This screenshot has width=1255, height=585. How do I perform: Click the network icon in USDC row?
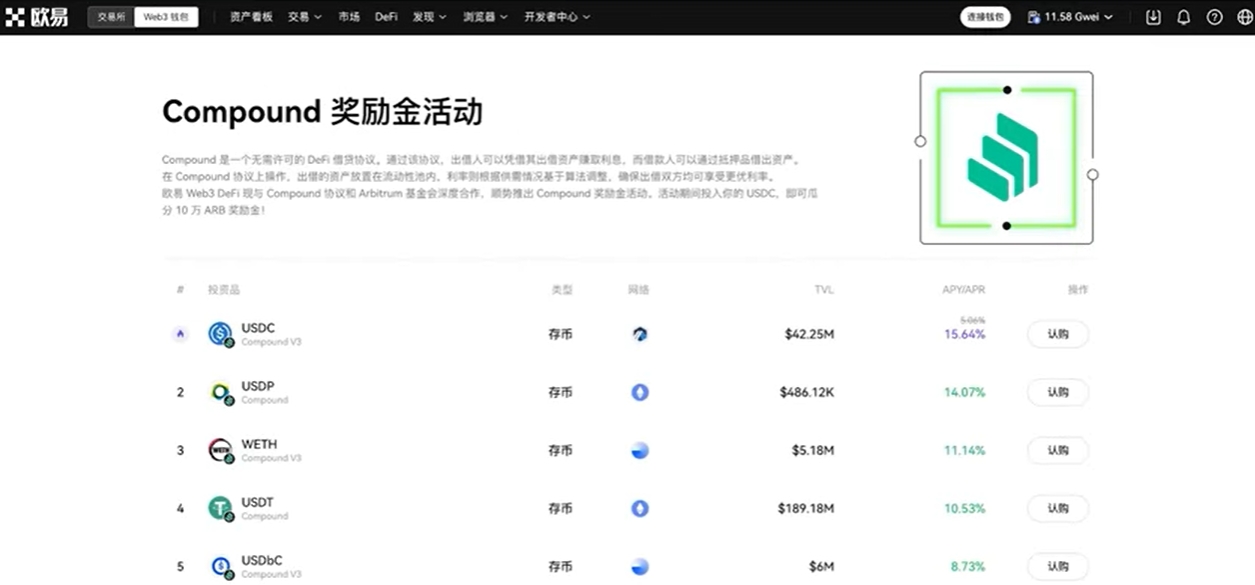640,334
